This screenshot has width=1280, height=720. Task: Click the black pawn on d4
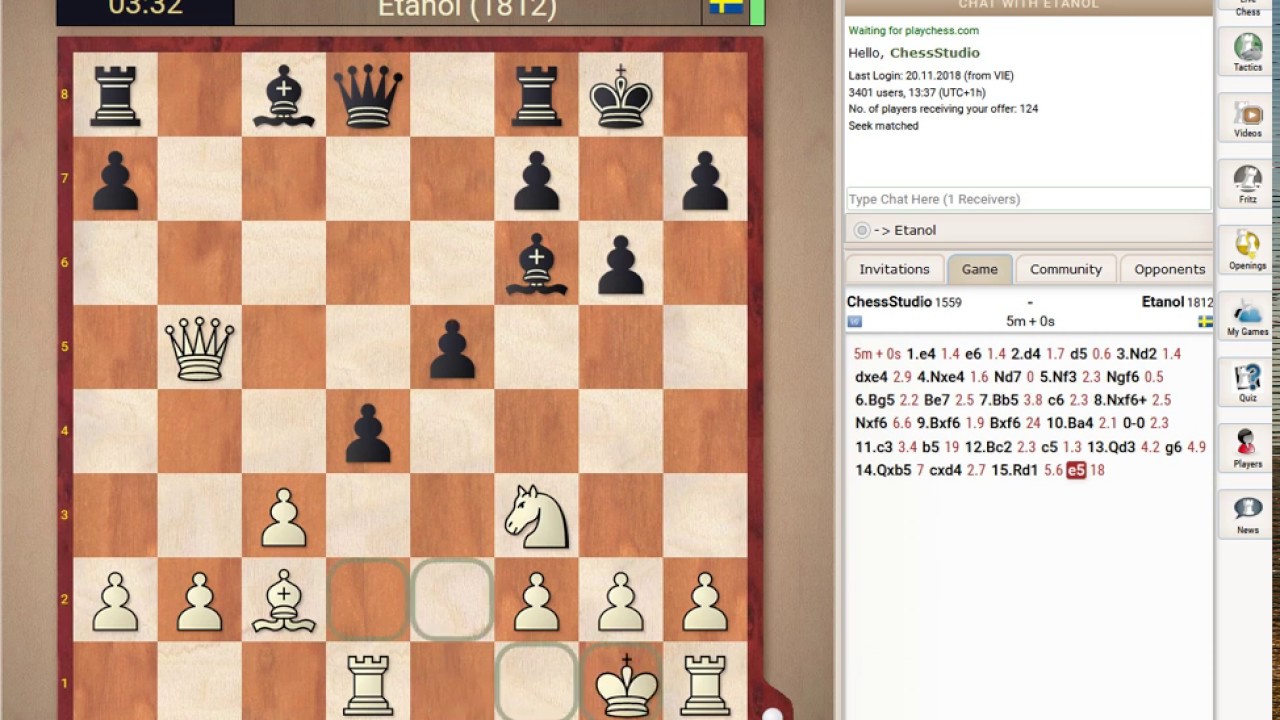(368, 431)
